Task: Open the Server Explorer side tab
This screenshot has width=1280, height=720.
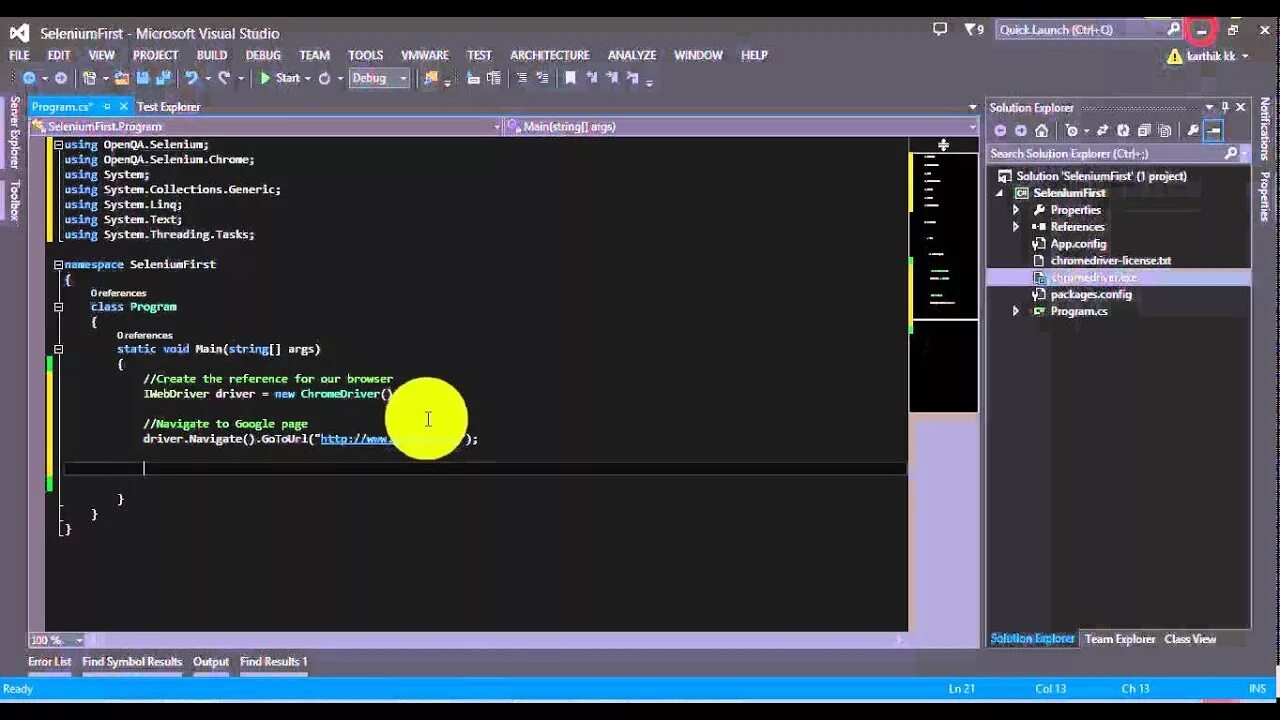Action: pos(14,132)
